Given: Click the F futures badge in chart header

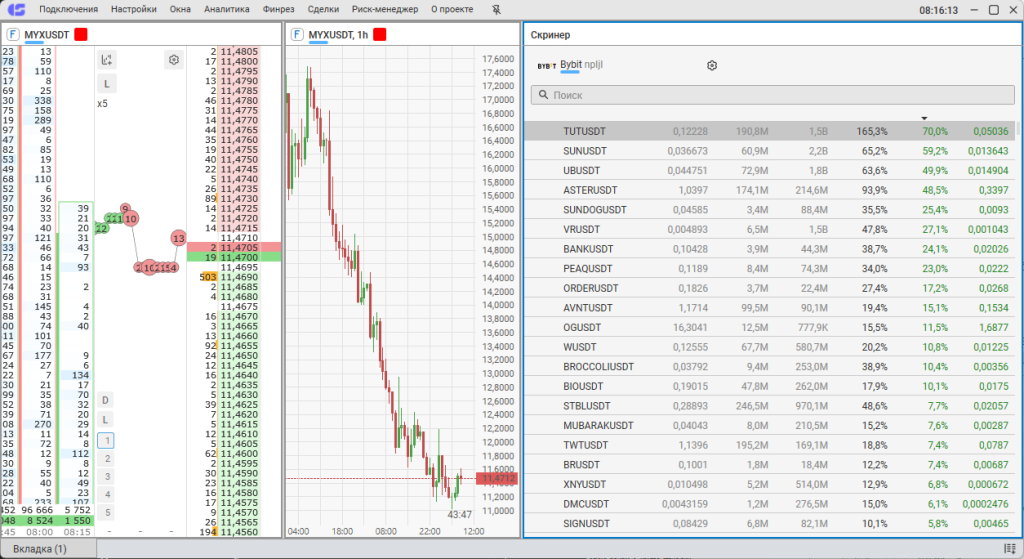Looking at the screenshot, I should point(297,34).
